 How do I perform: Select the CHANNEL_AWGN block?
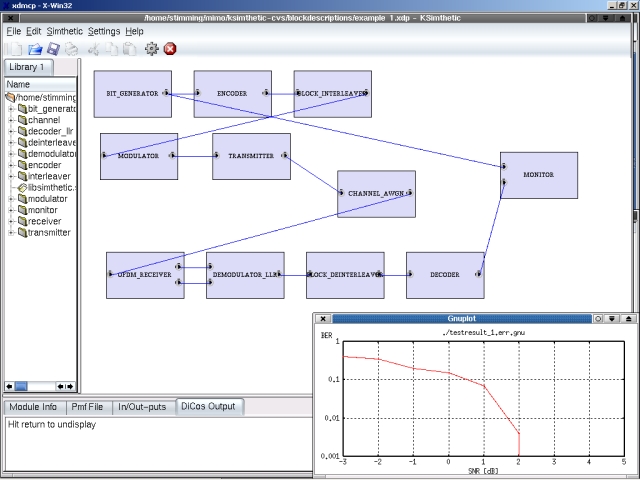tap(376, 193)
